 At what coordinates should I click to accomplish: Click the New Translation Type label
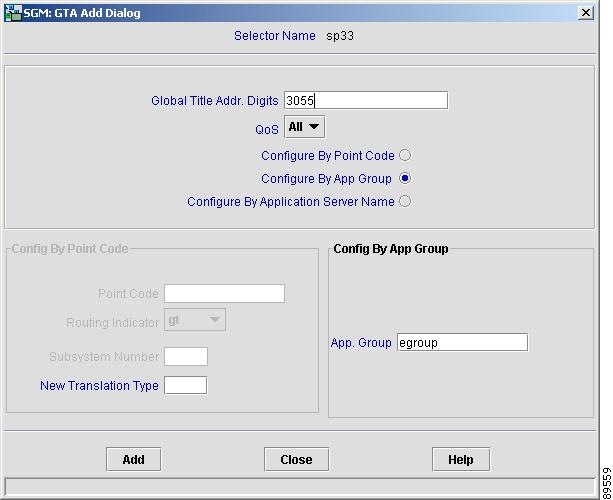99,386
